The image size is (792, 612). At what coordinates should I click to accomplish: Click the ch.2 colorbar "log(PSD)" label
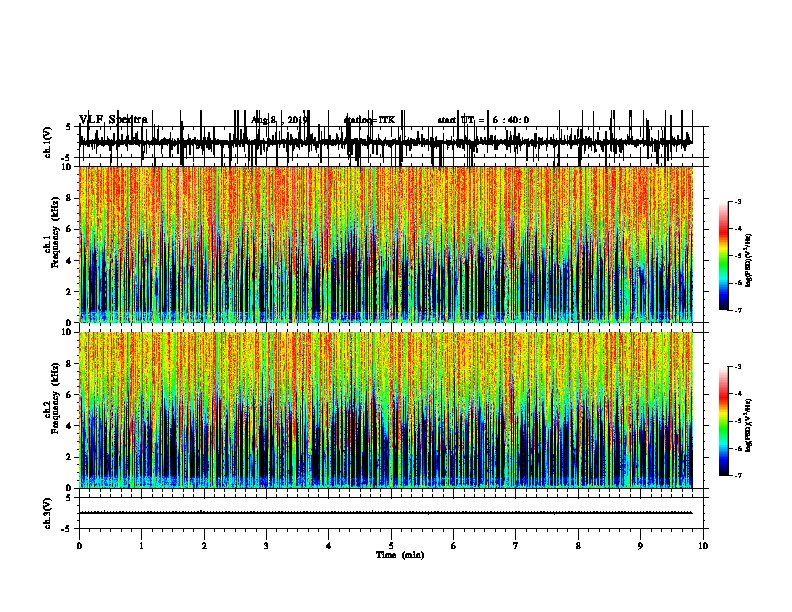tap(749, 425)
